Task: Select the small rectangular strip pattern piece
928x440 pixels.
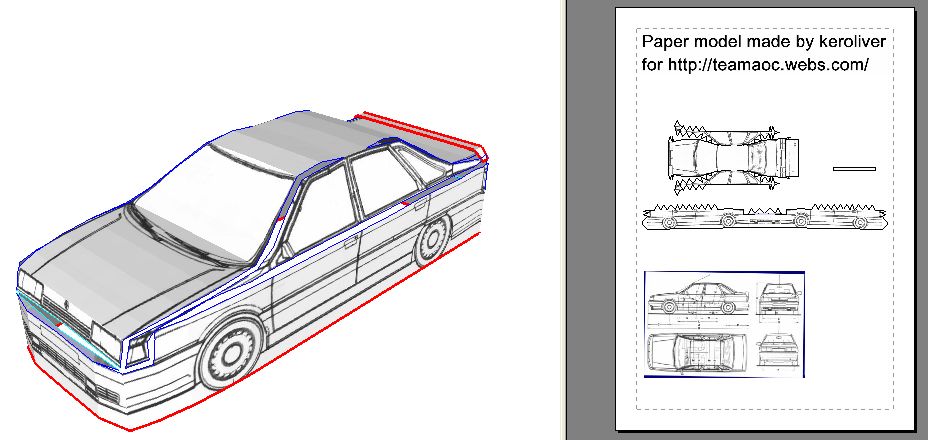Action: 854,169
